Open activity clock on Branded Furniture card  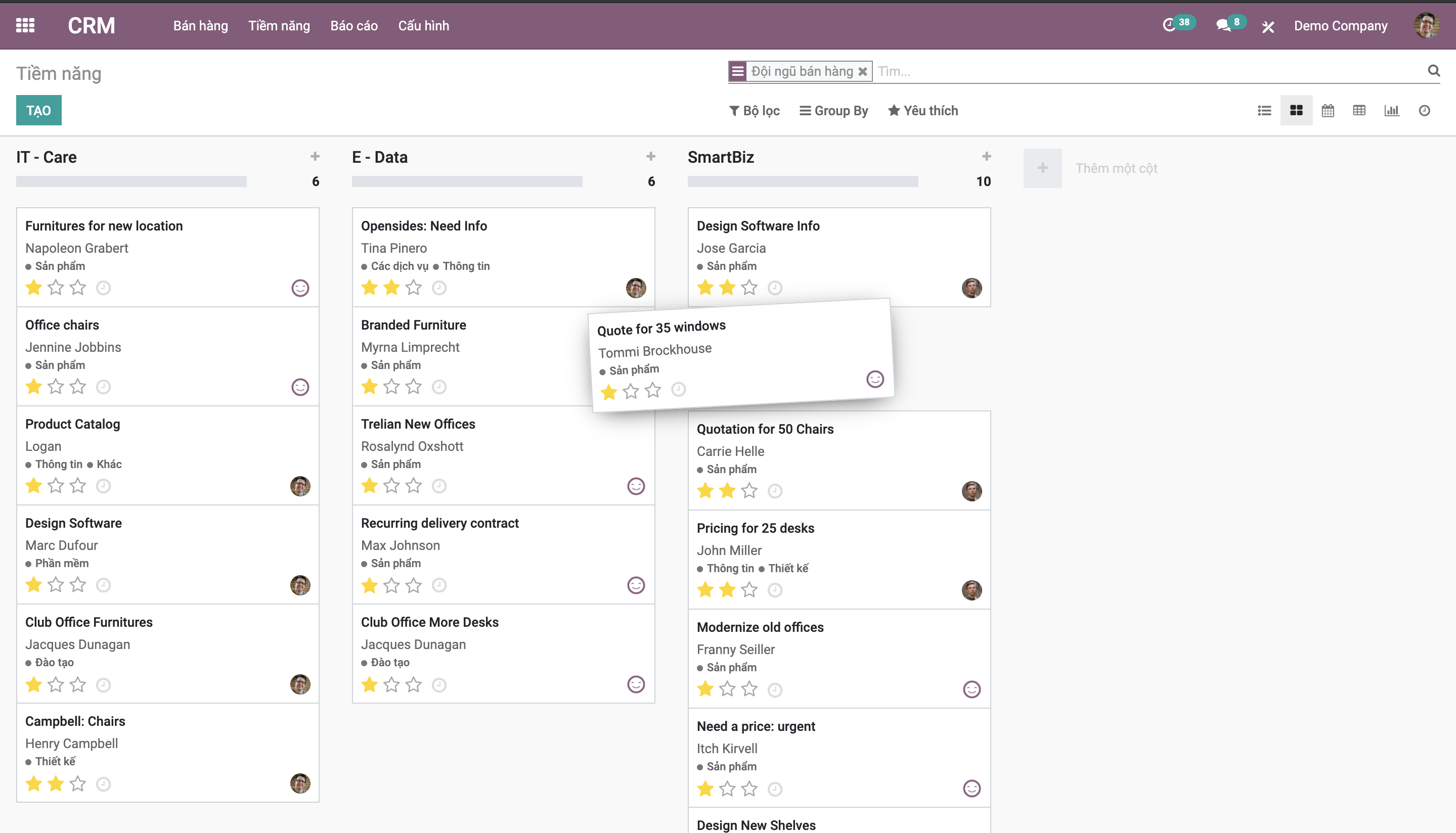(x=439, y=387)
